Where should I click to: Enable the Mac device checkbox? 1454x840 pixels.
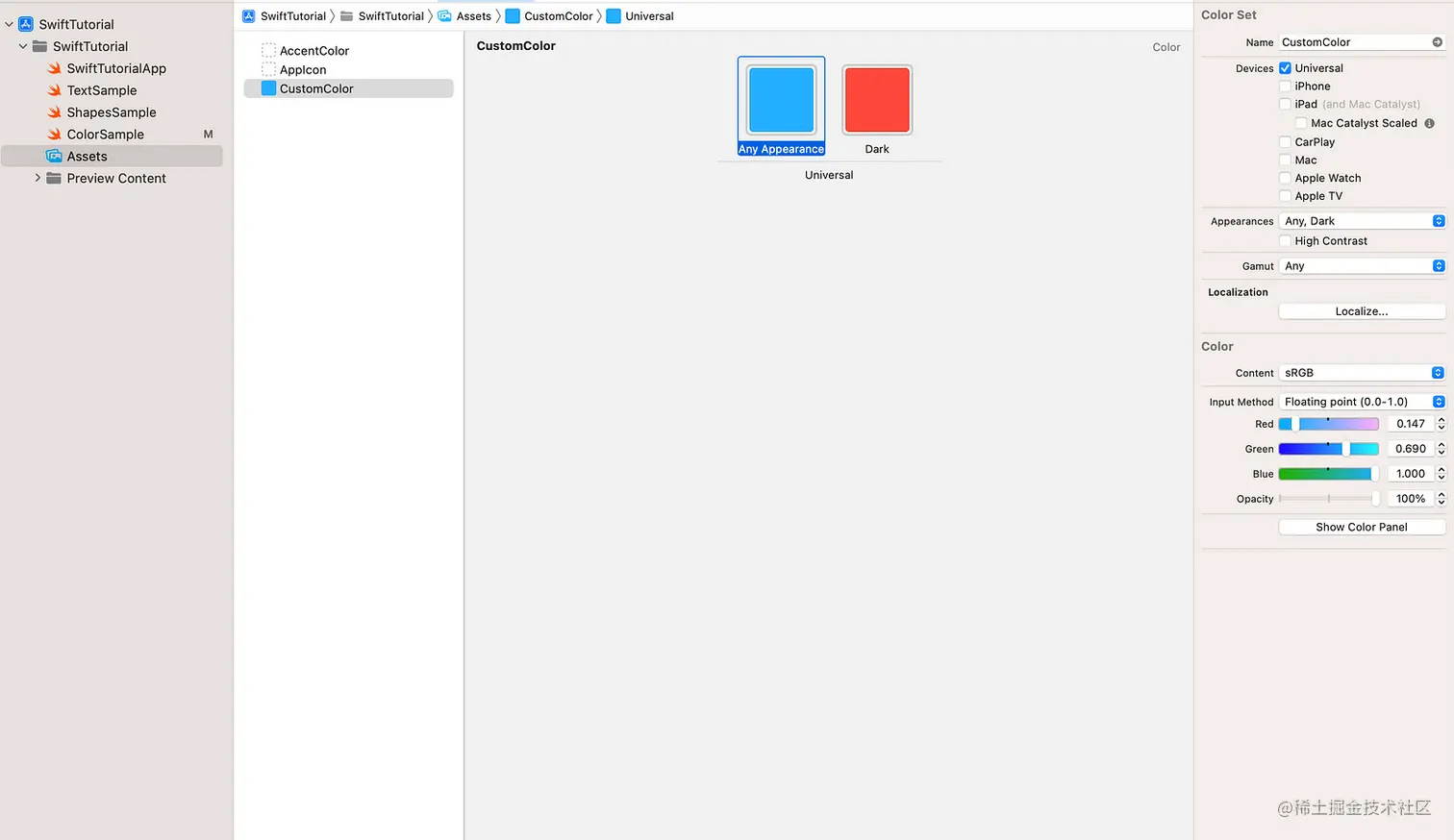coord(1286,161)
